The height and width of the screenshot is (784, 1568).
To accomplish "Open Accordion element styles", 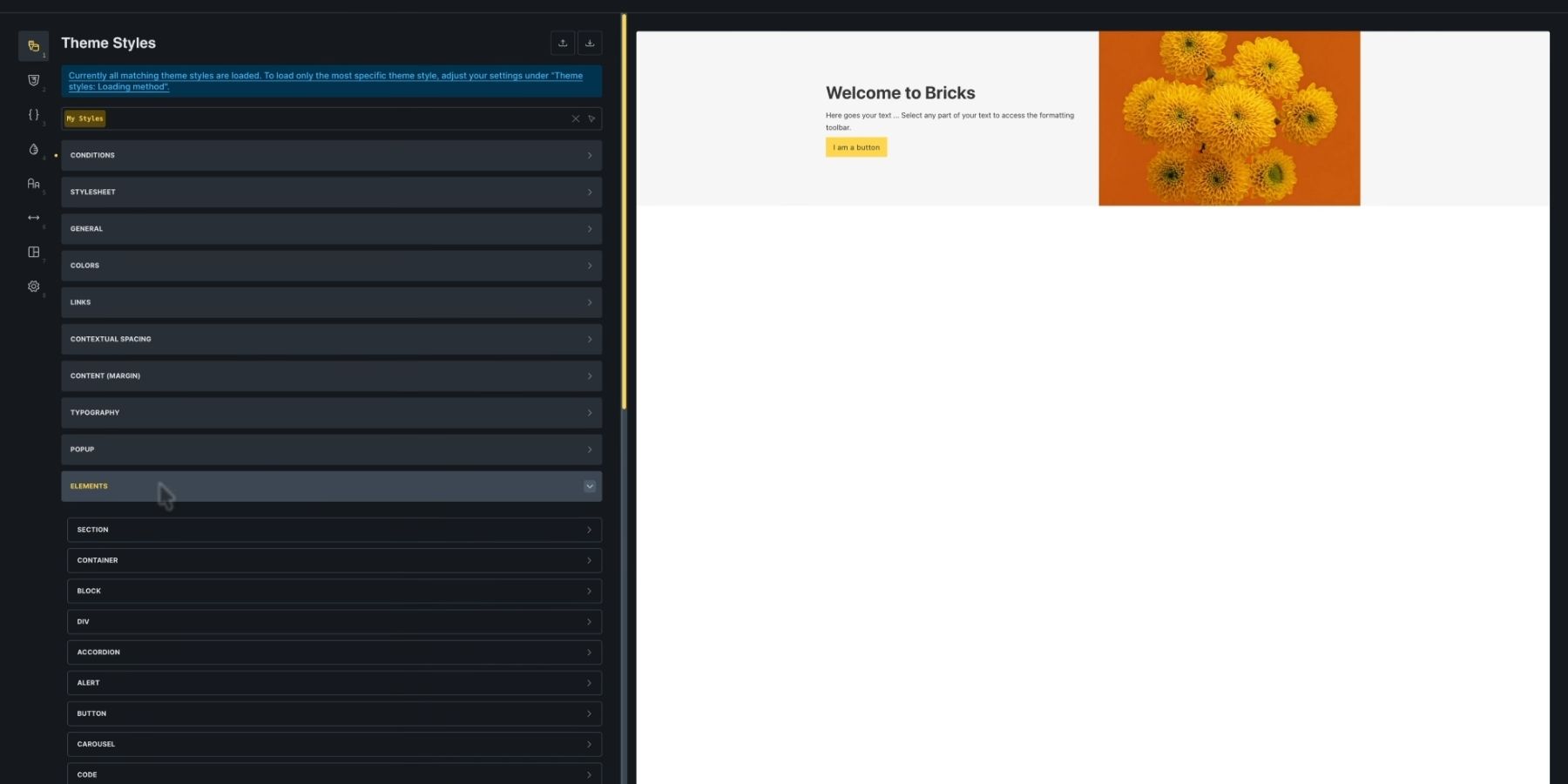I will 335,652.
